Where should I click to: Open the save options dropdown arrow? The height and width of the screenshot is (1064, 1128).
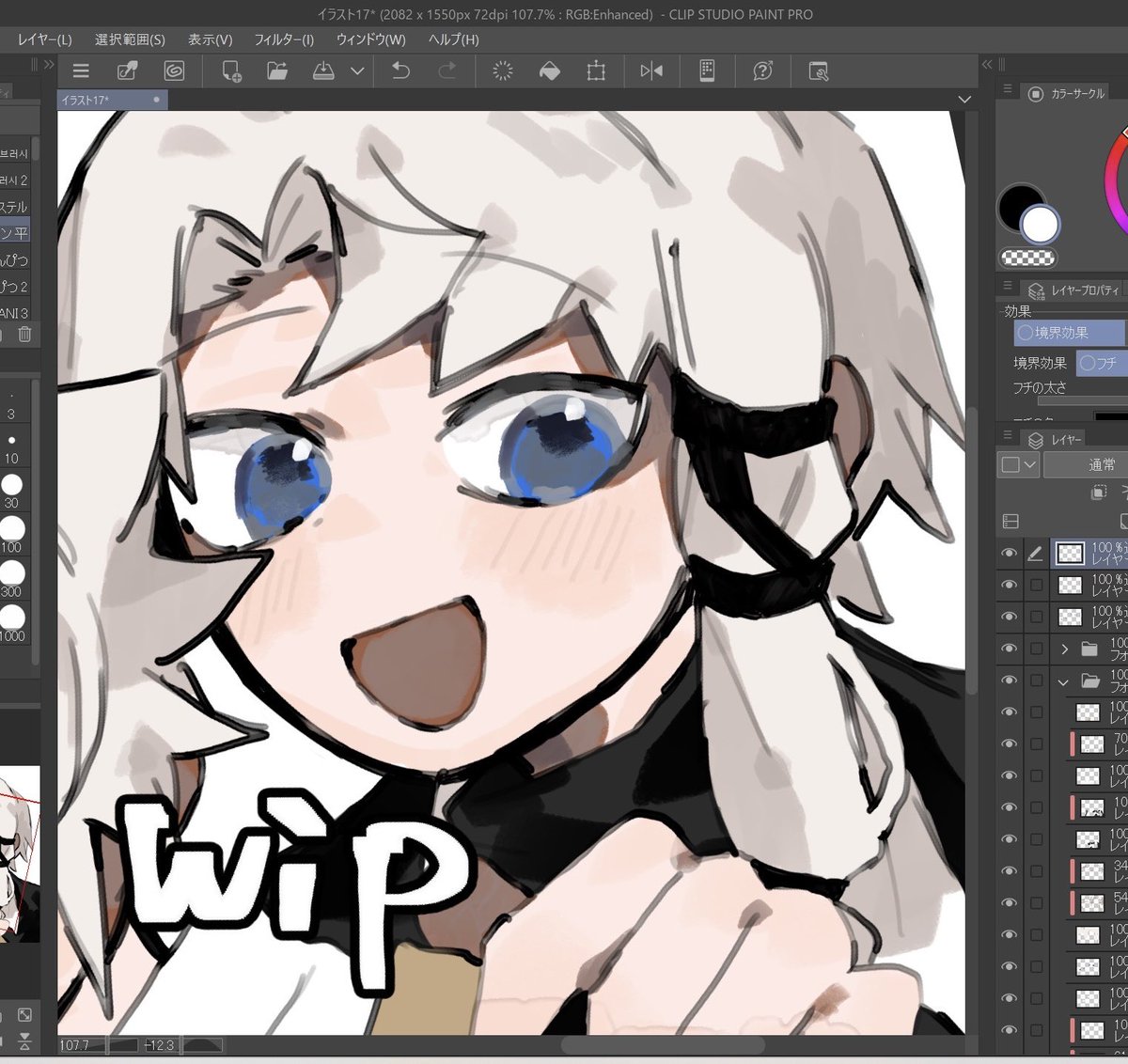(357, 71)
